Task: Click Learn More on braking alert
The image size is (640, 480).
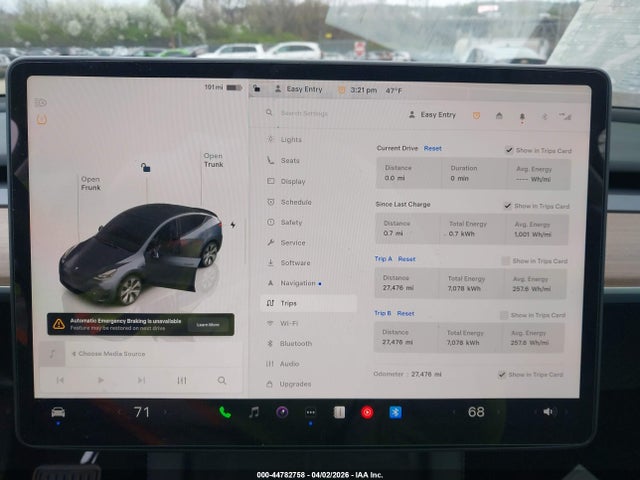Action: pyautogui.click(x=208, y=325)
